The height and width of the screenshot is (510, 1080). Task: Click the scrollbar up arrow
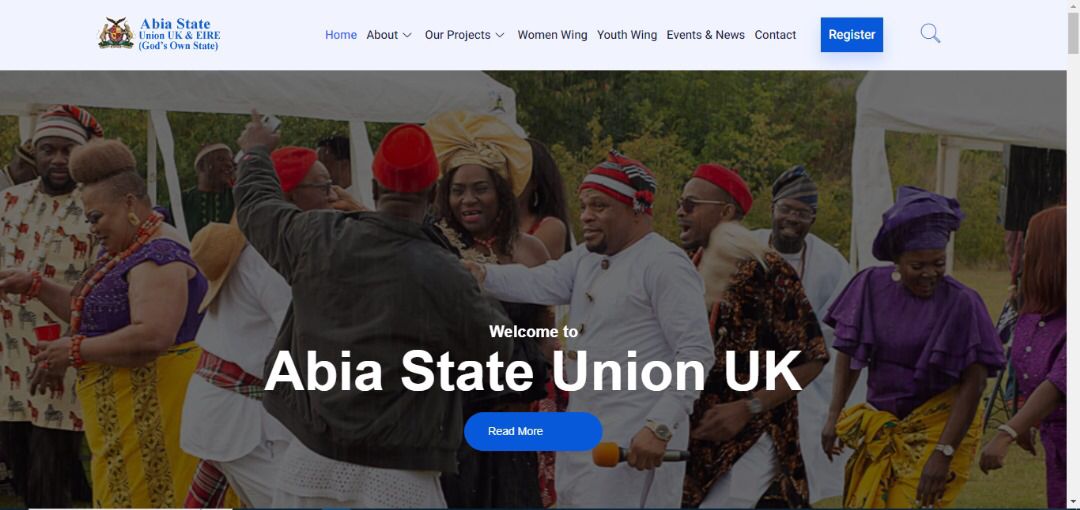pyautogui.click(x=1073, y=6)
